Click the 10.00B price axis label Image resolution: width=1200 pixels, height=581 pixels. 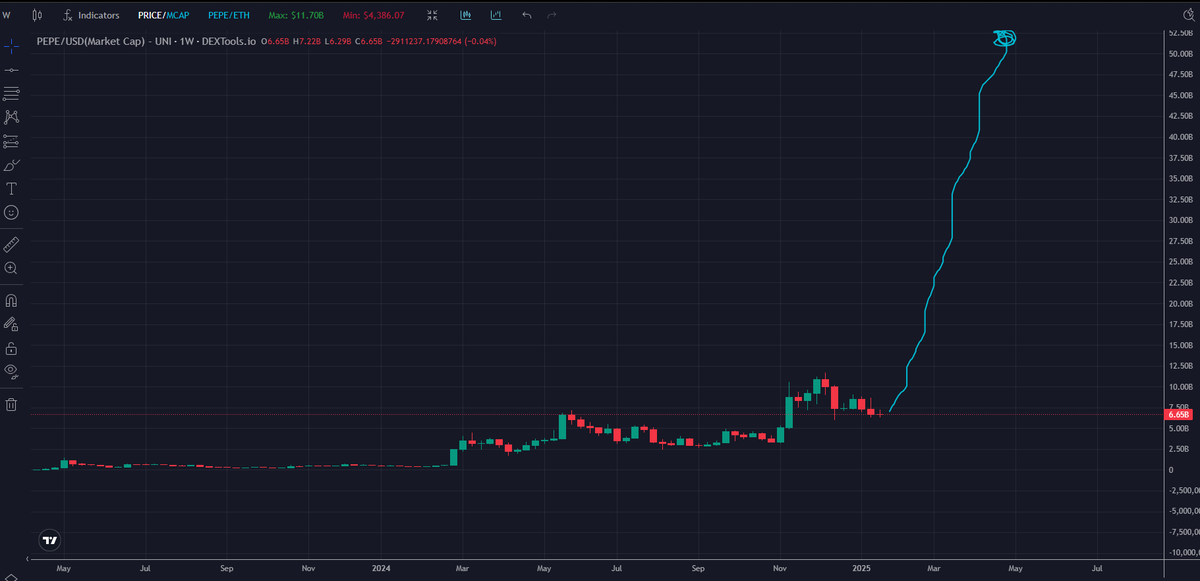point(1180,387)
